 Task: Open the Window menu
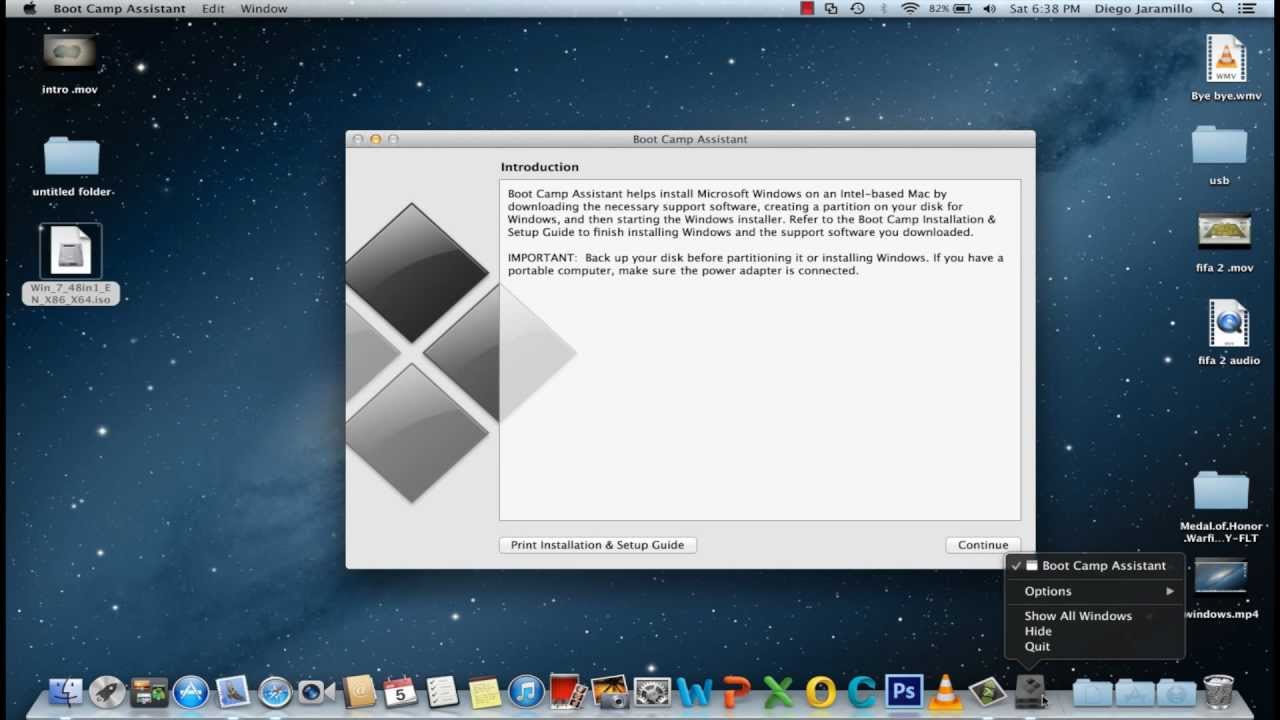(264, 8)
